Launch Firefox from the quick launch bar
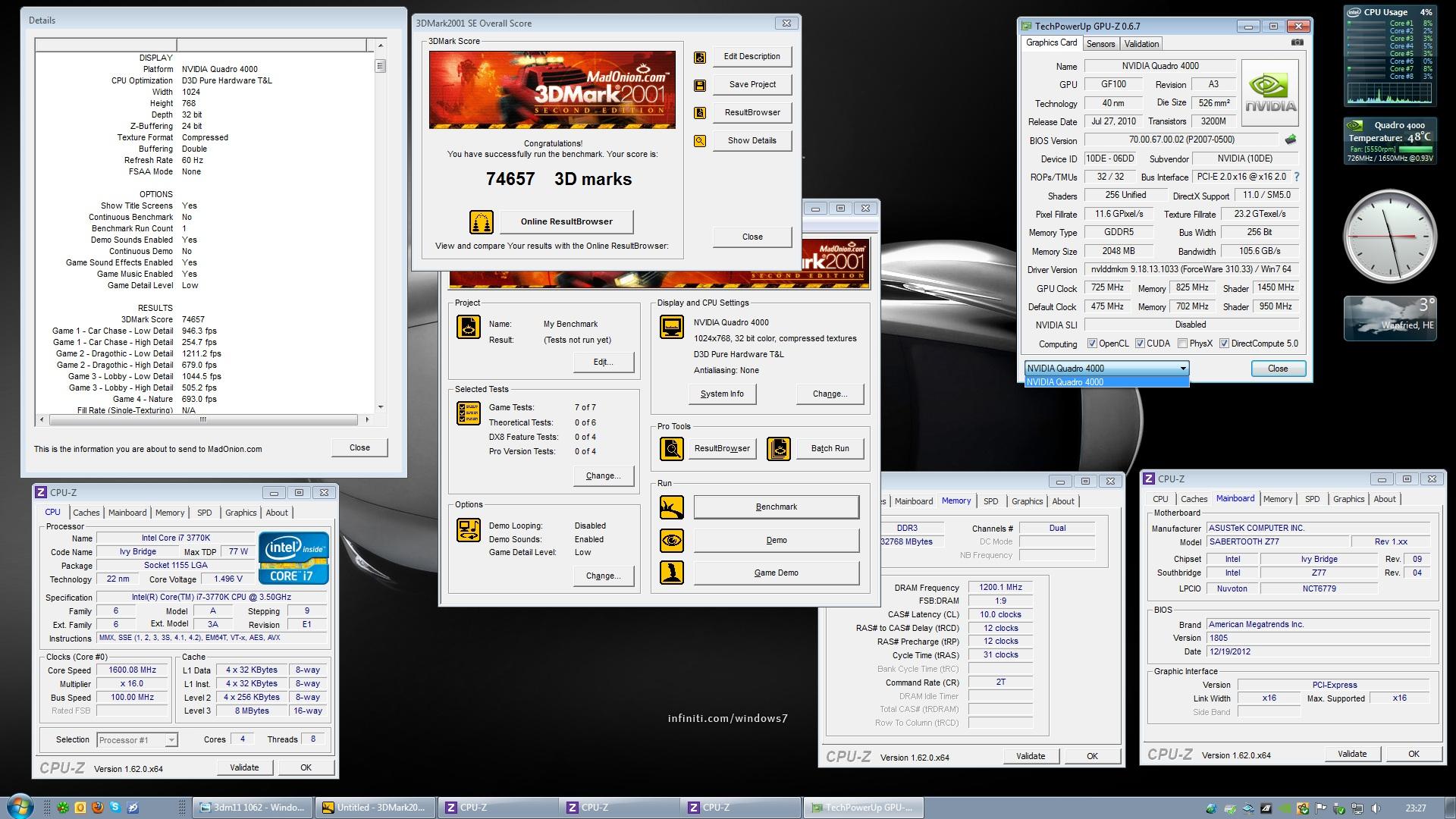 [97, 808]
